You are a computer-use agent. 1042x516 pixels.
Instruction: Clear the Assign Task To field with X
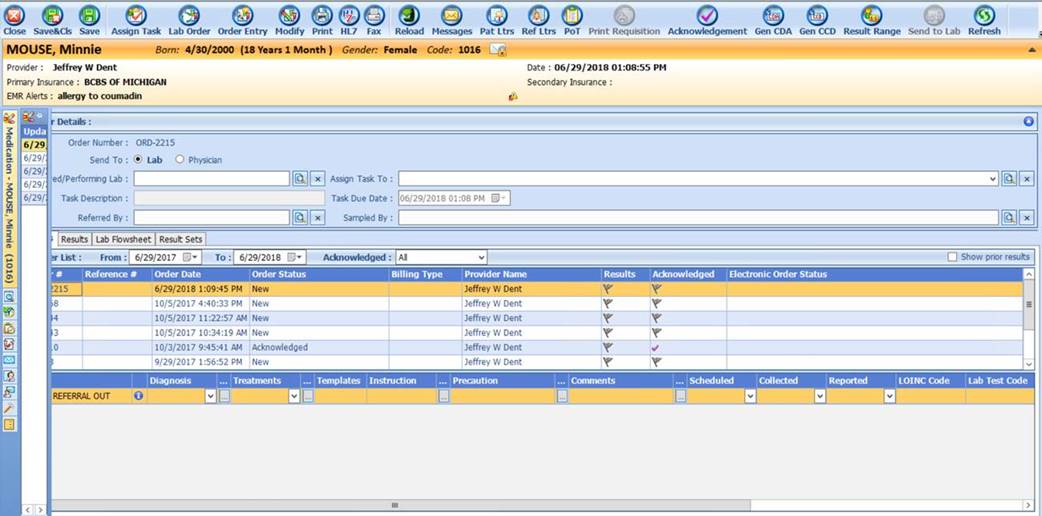tap(1027, 178)
